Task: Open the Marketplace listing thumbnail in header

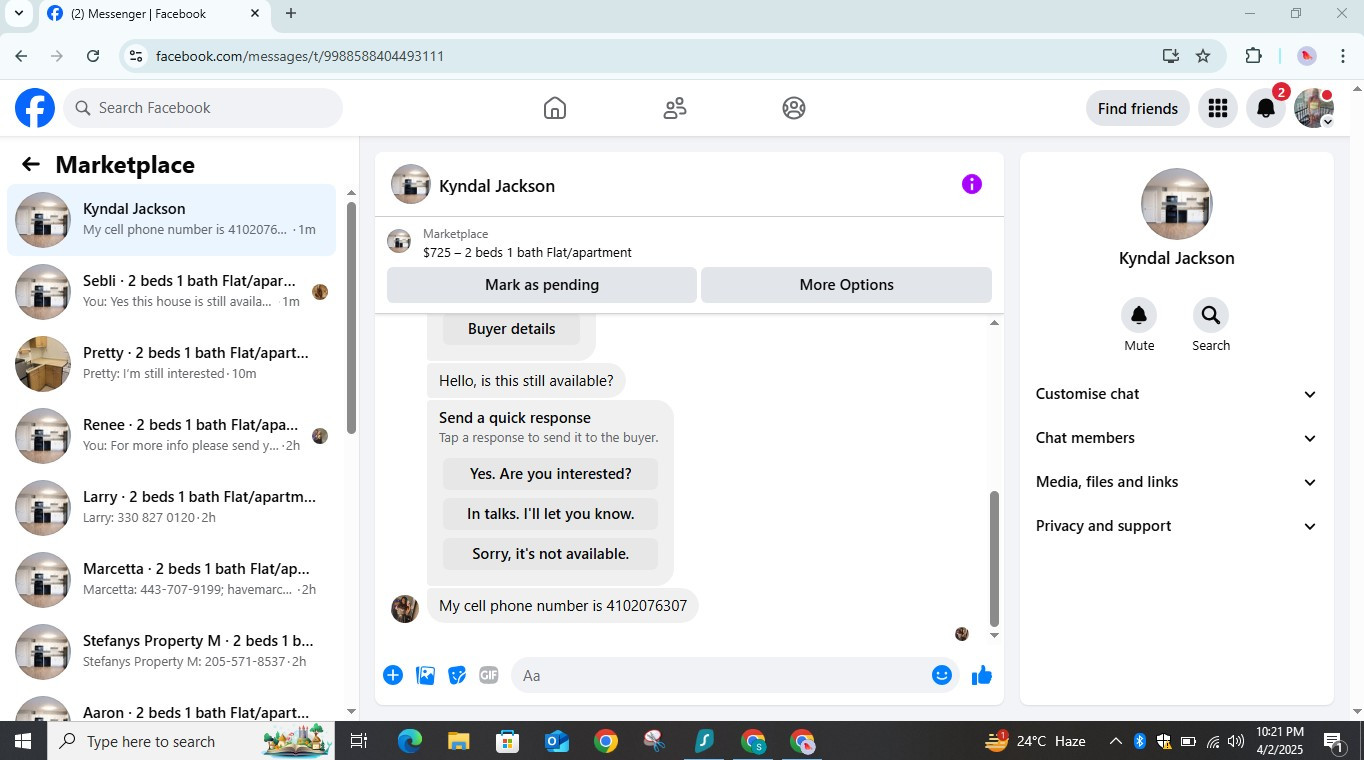Action: 399,241
